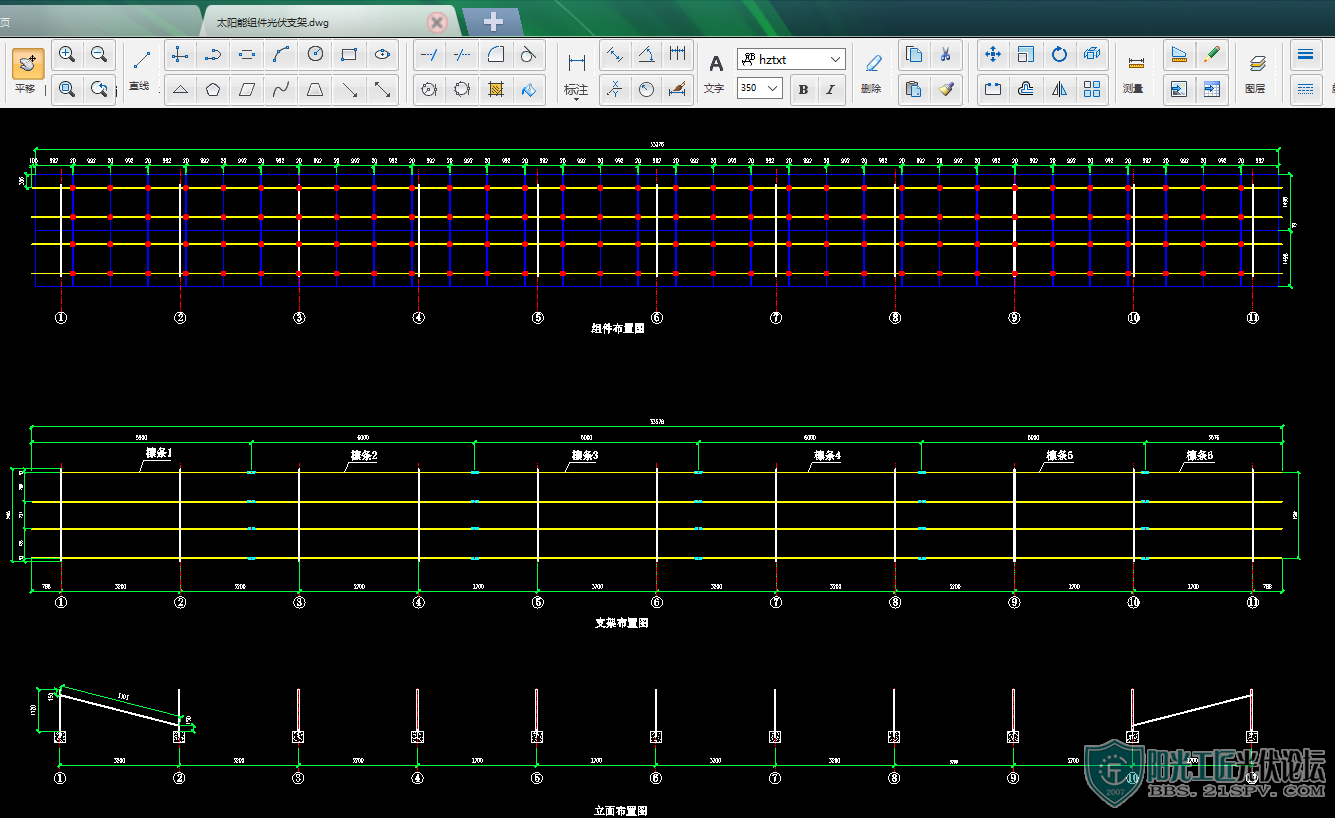Click the zoom previous magnifier icon
This screenshot has width=1335, height=818.
[x=99, y=89]
